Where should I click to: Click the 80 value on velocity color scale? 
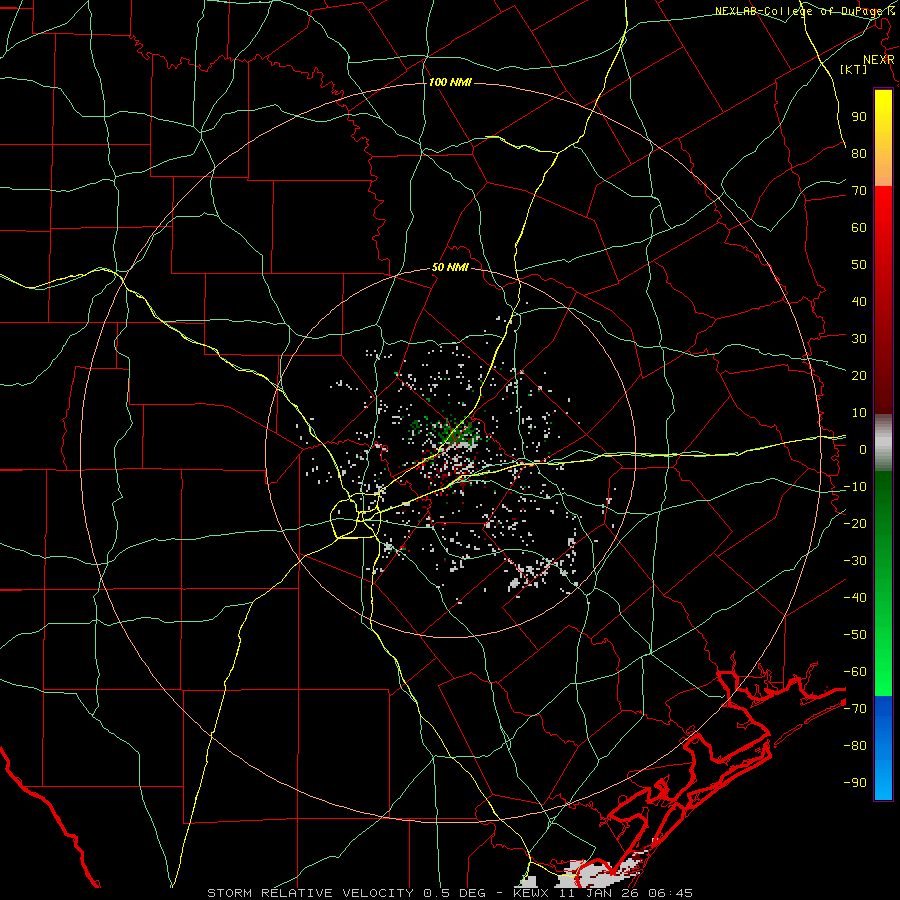pos(859,154)
